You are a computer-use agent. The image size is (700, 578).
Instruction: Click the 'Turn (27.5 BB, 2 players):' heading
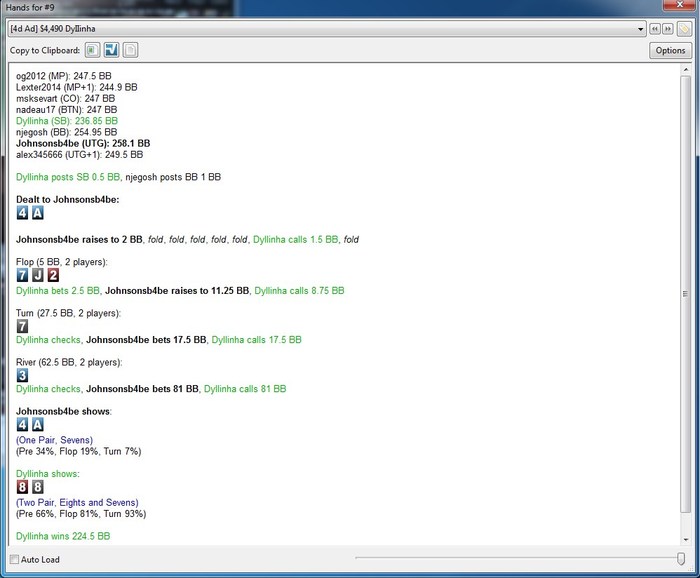pyautogui.click(x=68, y=313)
